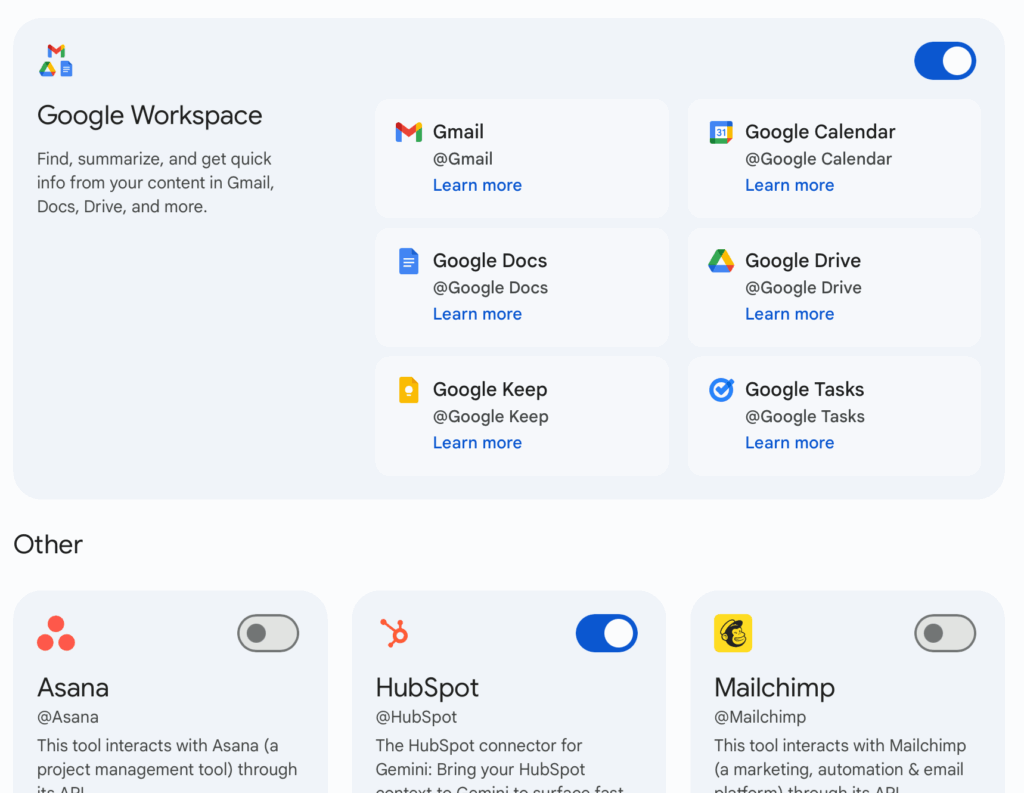Click the Asana three-dot logo
This screenshot has width=1024, height=793.
click(56, 633)
